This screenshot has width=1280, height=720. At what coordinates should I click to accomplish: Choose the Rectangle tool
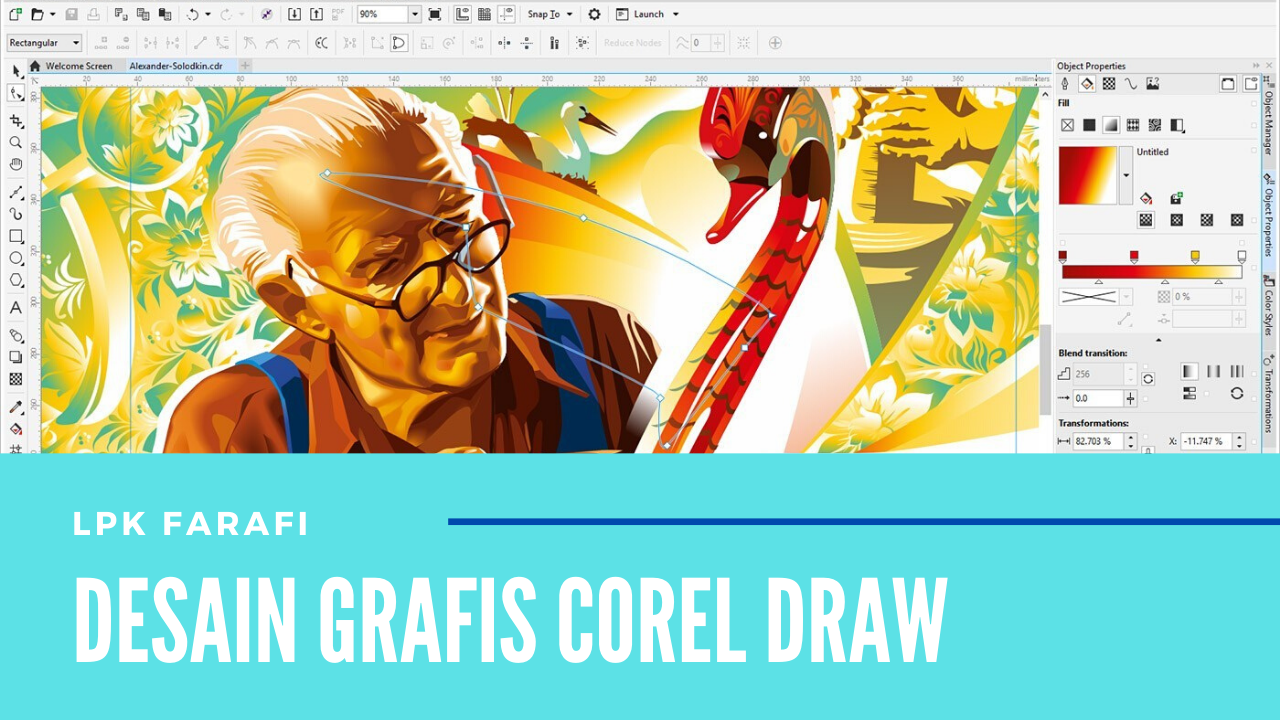coord(16,236)
